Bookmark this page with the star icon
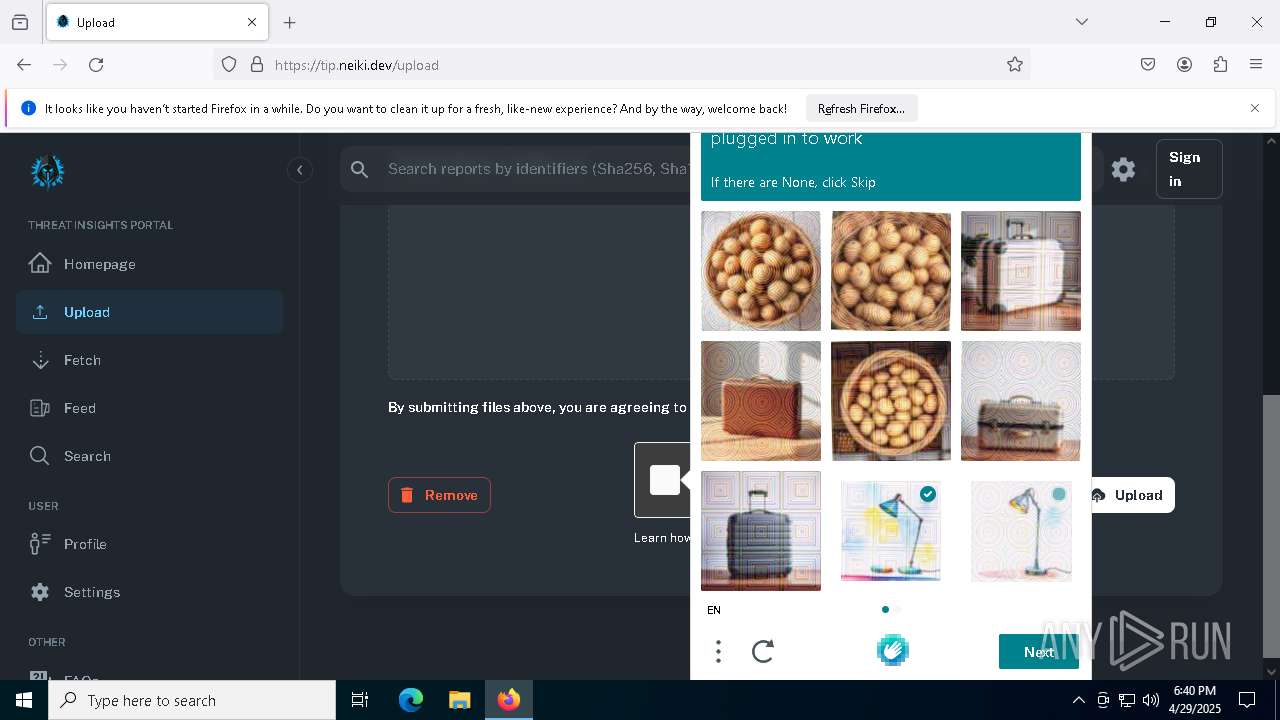The width and height of the screenshot is (1280, 720). coord(1015,65)
